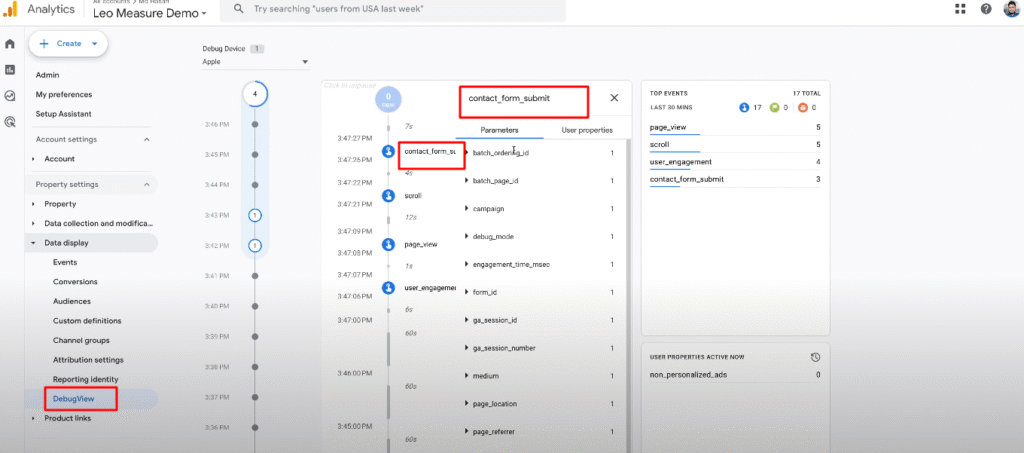Image resolution: width=1024 pixels, height=453 pixels.
Task: Open Conversions under Data display
Action: (x=75, y=282)
